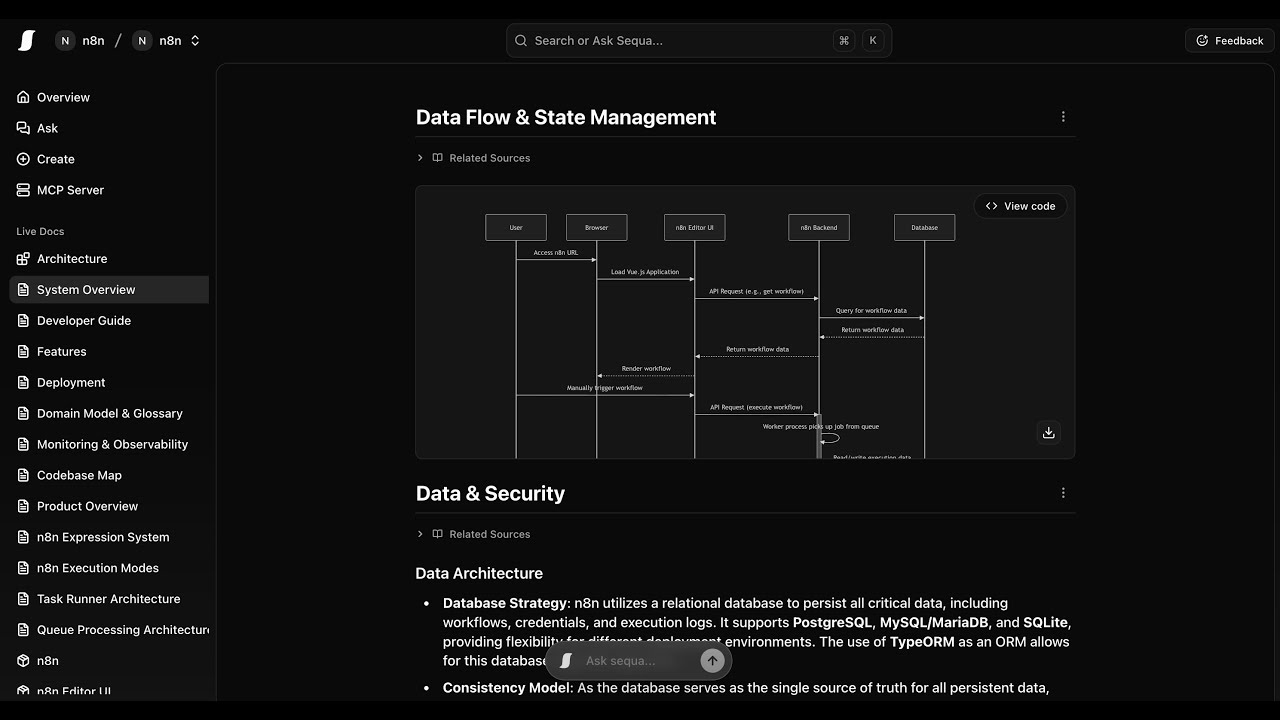The width and height of the screenshot is (1280, 720).
Task: Click the Features document icon
Action: pyautogui.click(x=24, y=352)
